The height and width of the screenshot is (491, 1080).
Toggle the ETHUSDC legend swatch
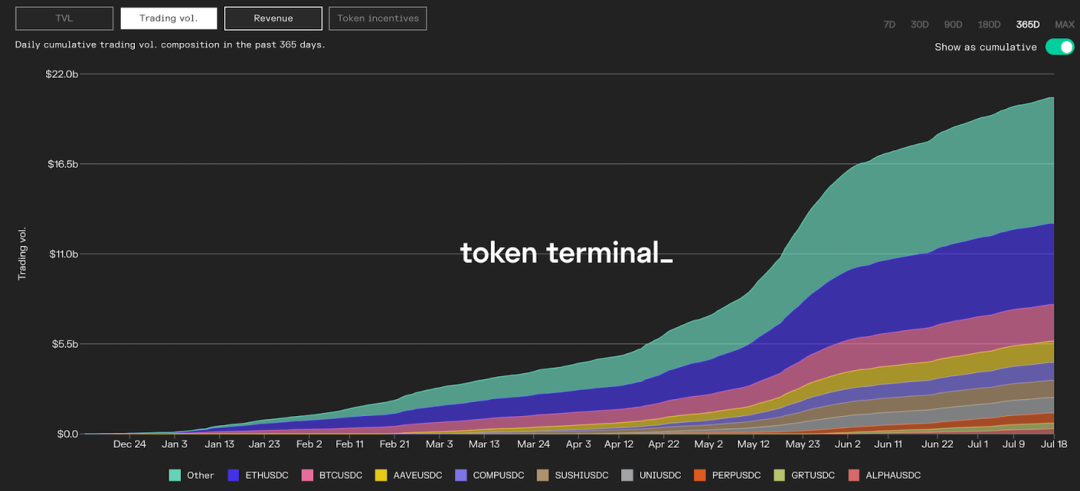[233, 475]
